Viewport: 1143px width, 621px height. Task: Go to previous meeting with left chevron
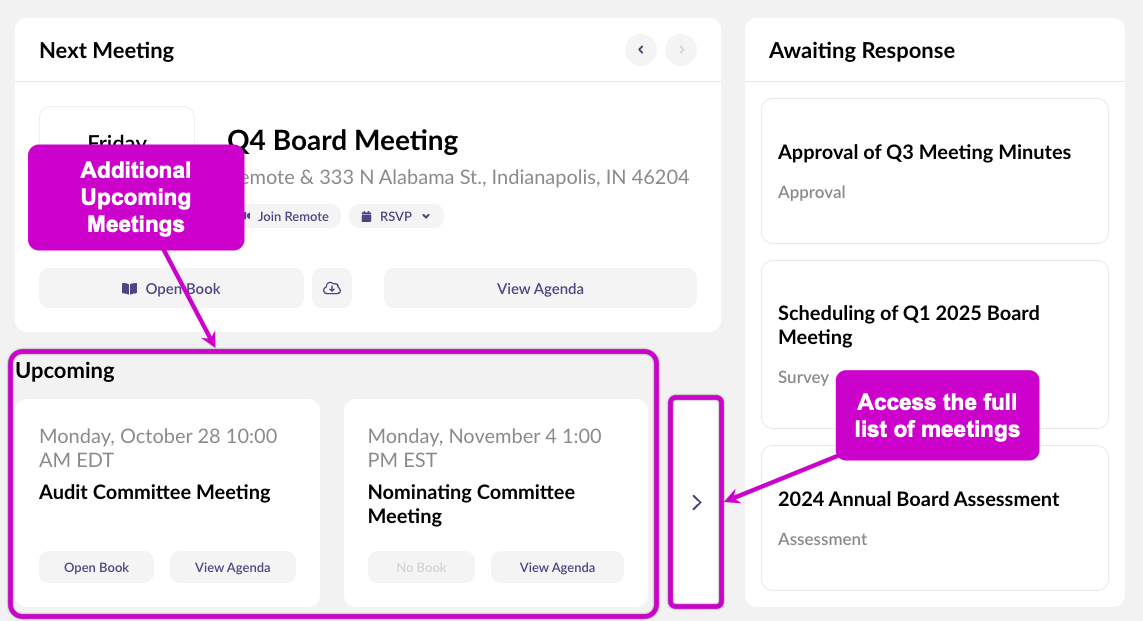click(x=641, y=50)
